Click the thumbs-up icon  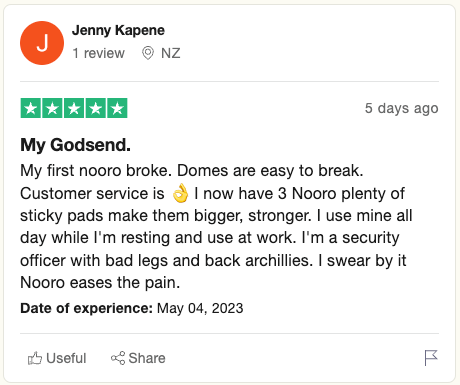tap(35, 358)
